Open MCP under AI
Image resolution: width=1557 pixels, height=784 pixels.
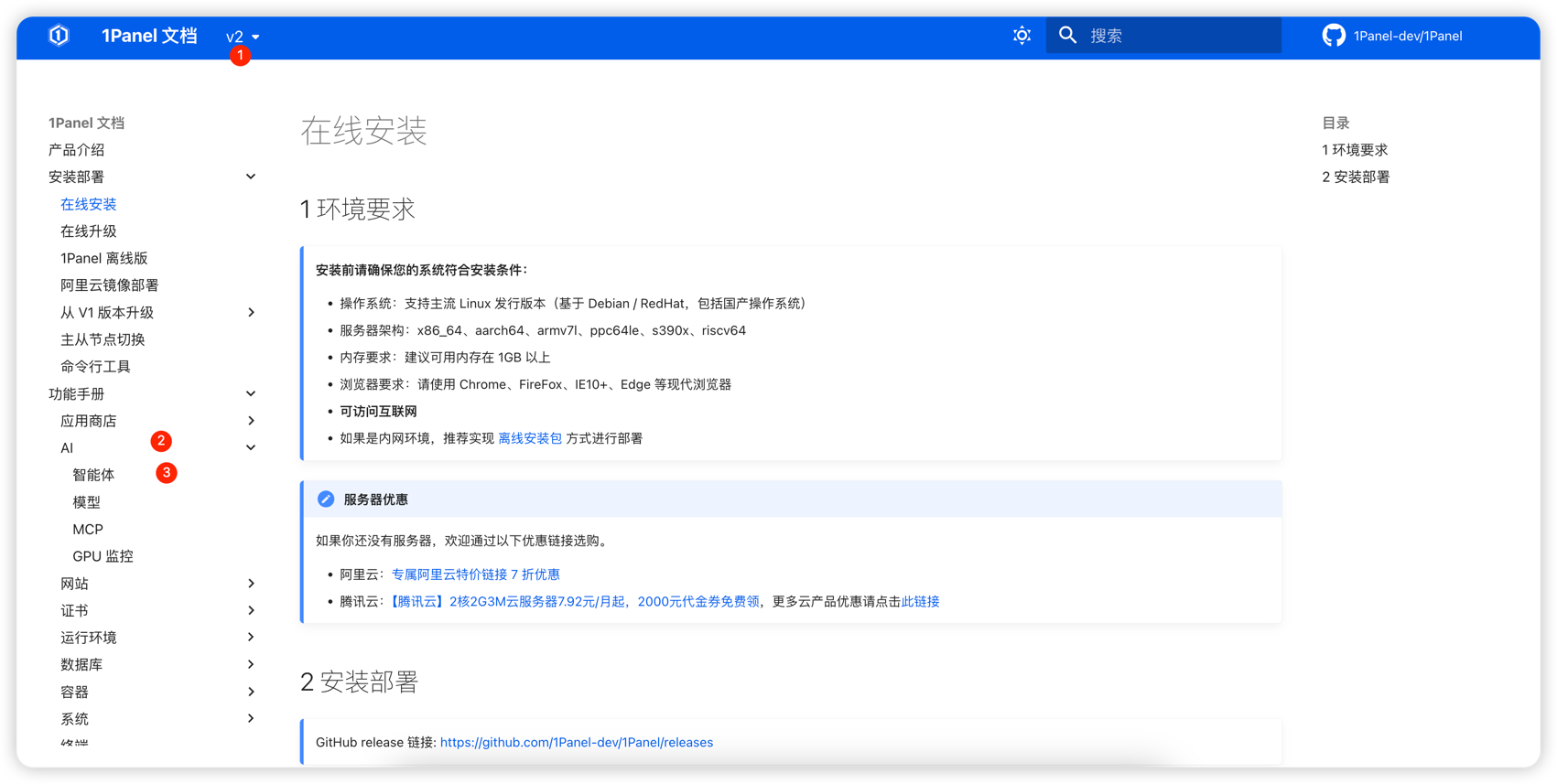click(88, 530)
